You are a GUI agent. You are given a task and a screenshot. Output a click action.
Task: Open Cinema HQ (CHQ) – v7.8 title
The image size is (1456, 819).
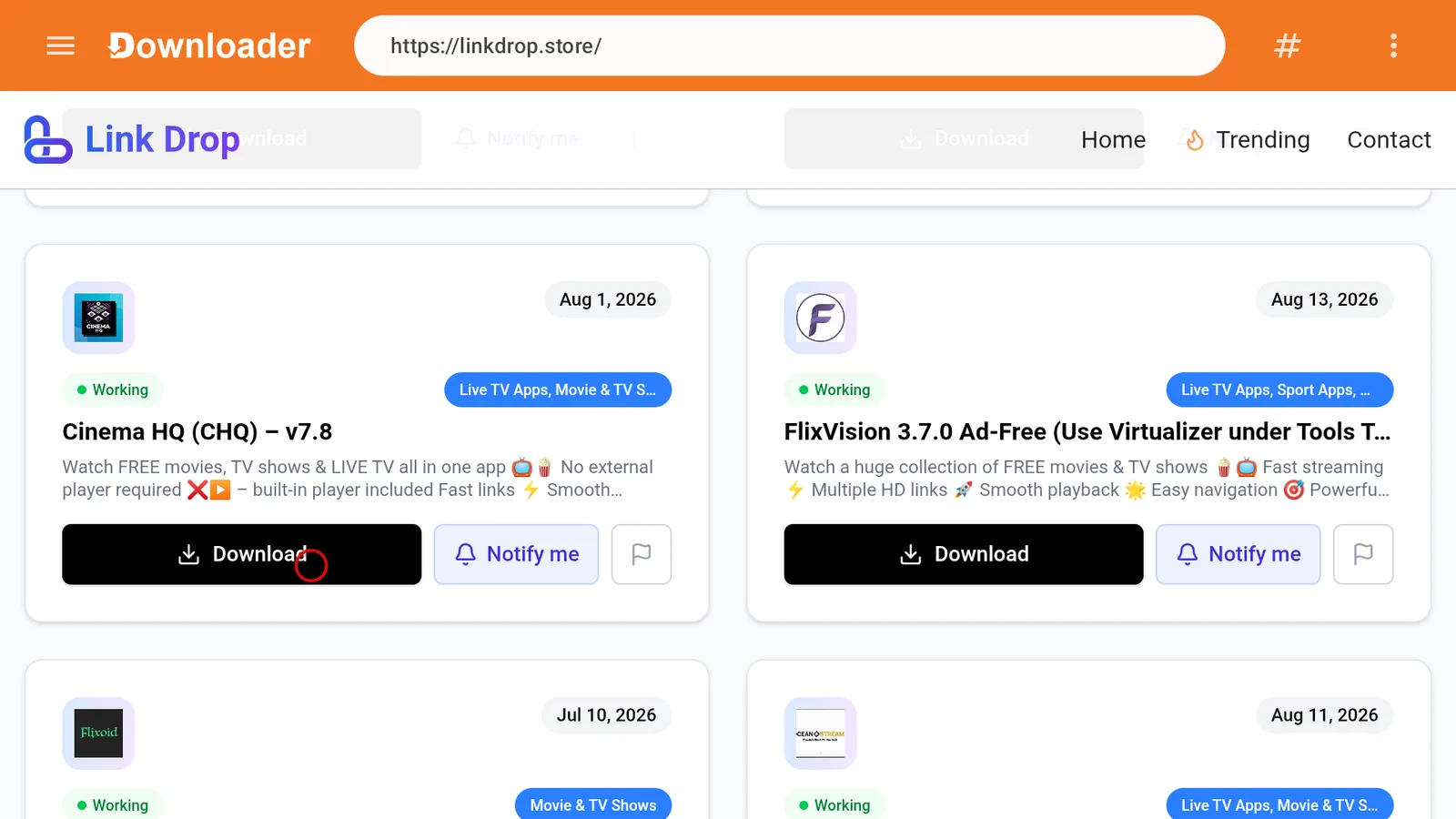(x=197, y=431)
